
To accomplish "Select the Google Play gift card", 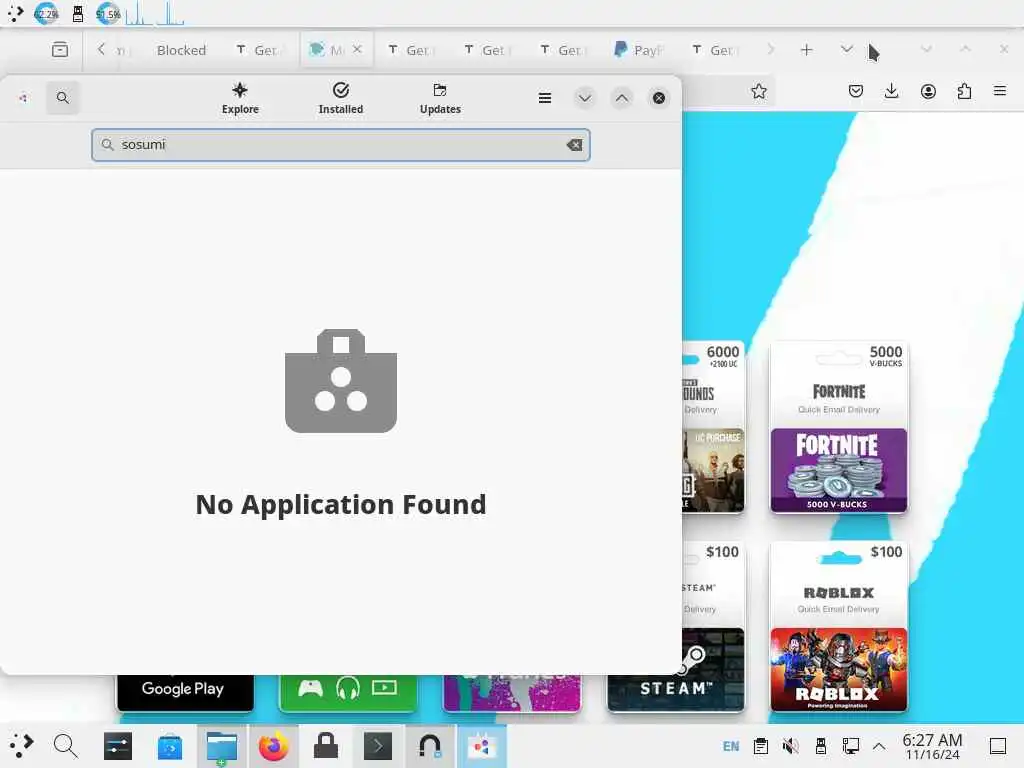I will pos(185,692).
